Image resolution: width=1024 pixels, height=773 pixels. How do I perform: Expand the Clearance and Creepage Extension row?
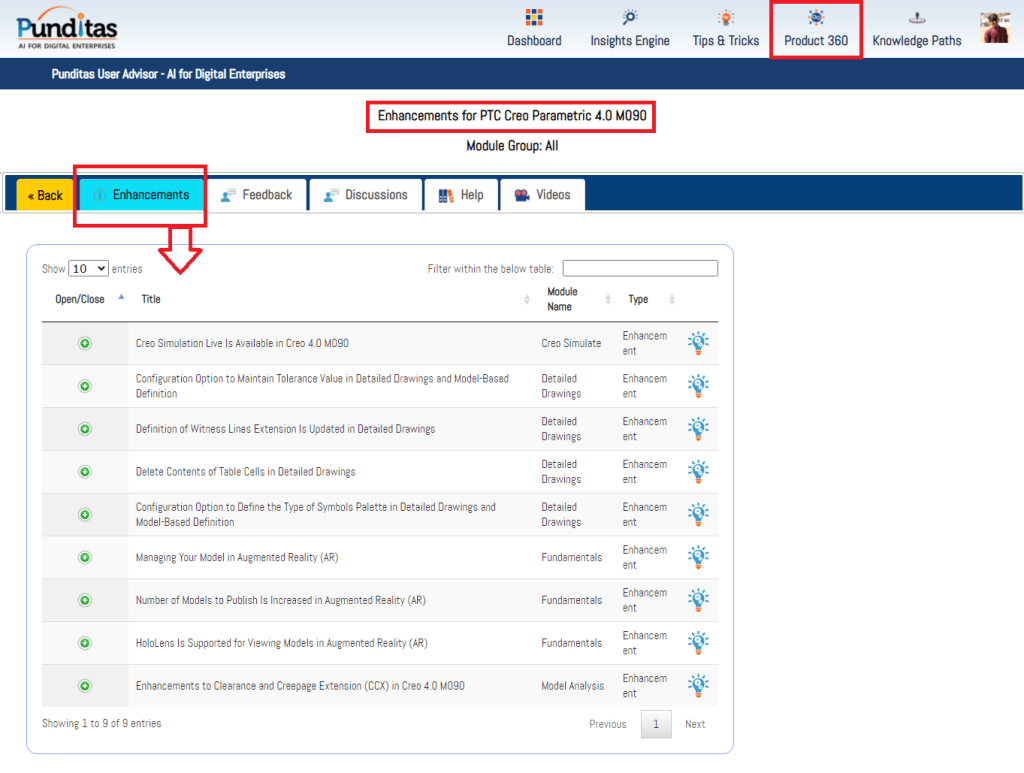[85, 686]
